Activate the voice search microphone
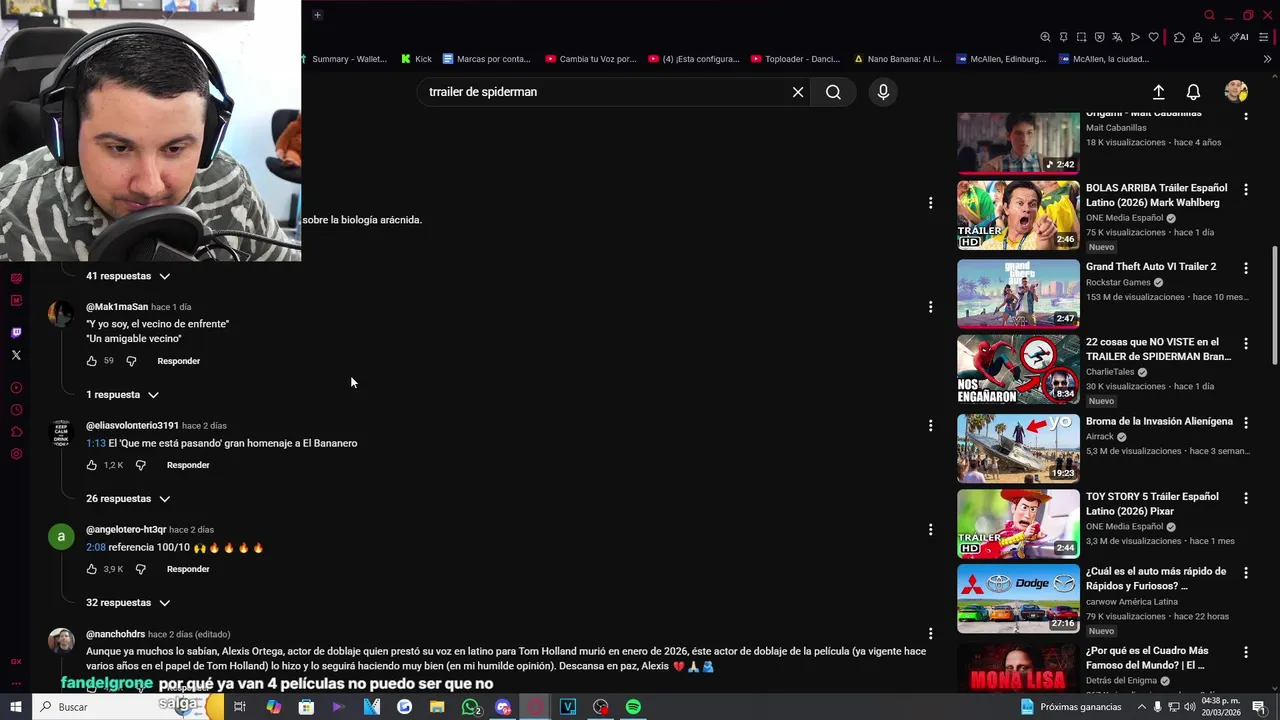This screenshot has width=1280, height=720. [x=883, y=92]
